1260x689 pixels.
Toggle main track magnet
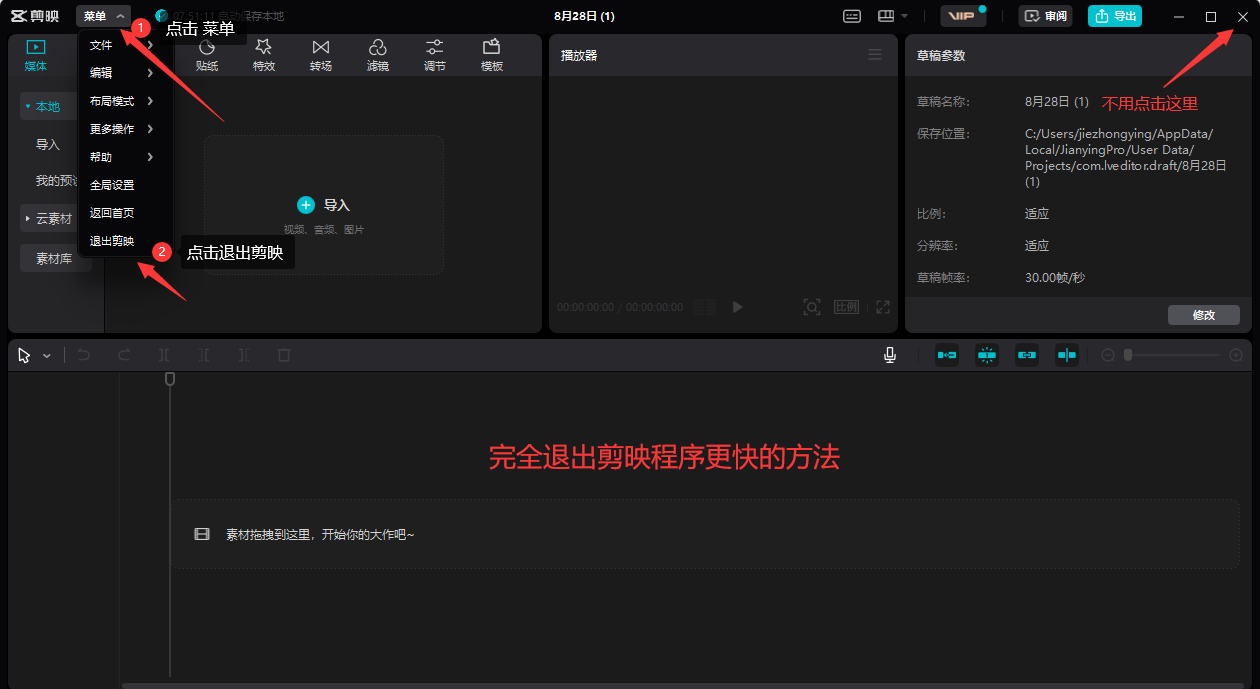coord(947,355)
